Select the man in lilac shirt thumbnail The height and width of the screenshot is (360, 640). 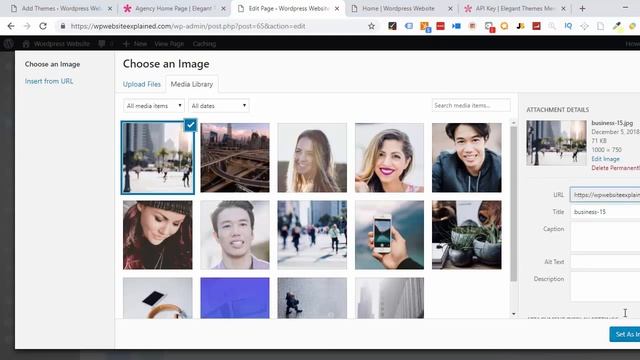235,235
